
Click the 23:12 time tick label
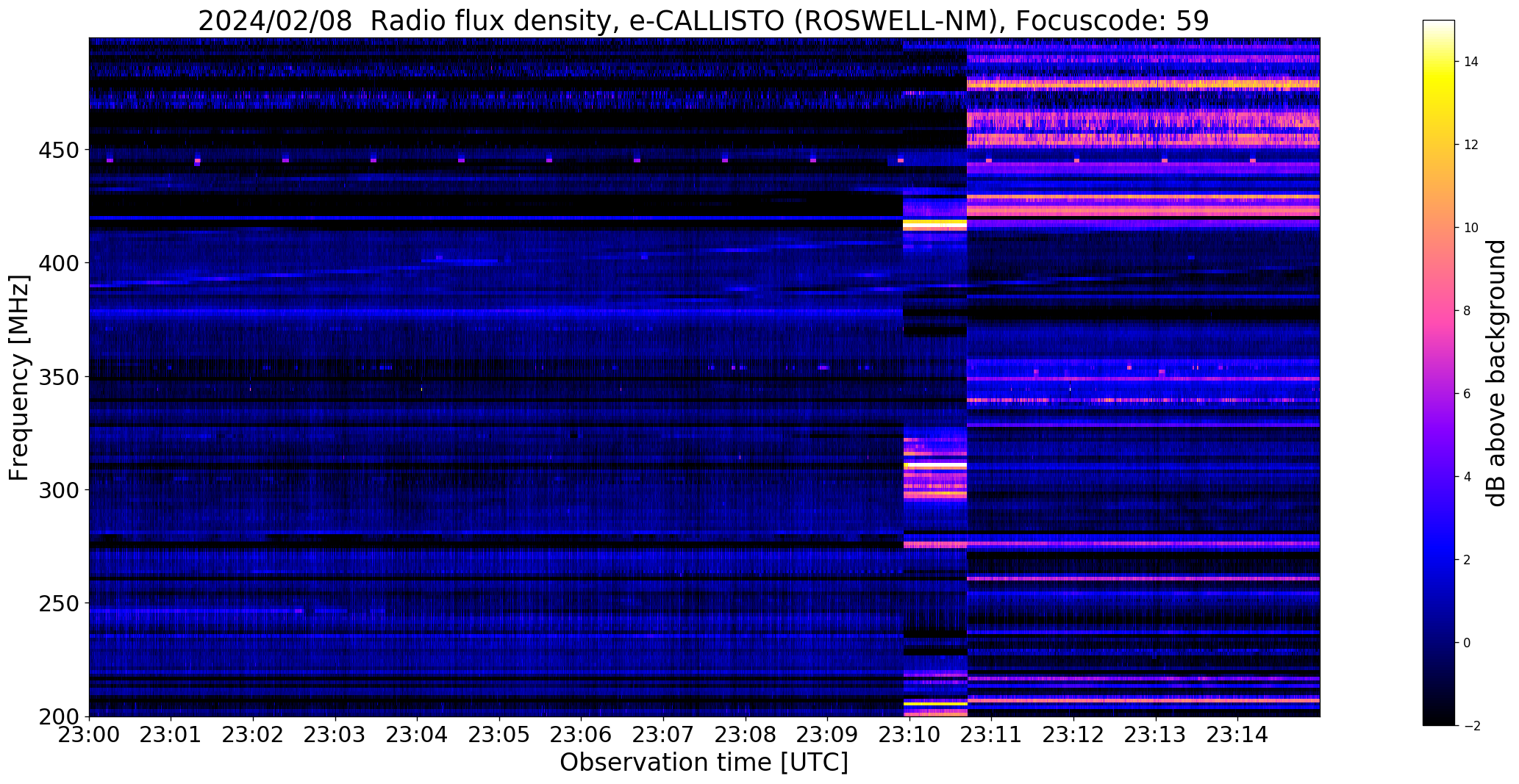pyautogui.click(x=1073, y=735)
